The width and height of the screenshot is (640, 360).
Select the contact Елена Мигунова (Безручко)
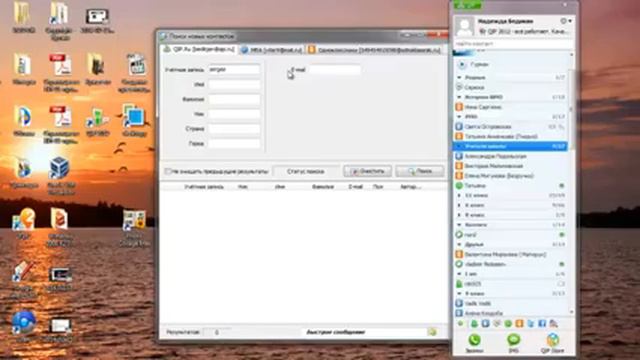pos(510,176)
